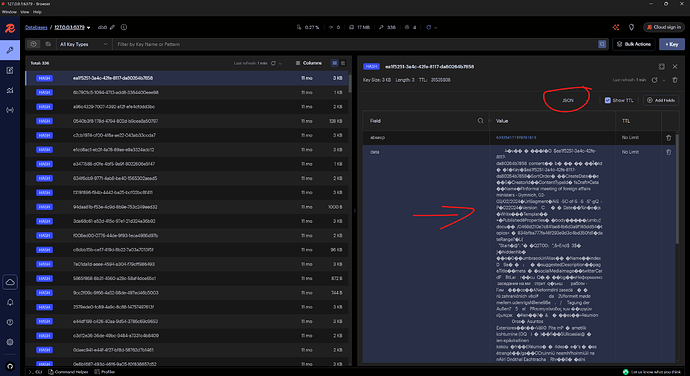Open Bulk Actions

tap(634, 44)
